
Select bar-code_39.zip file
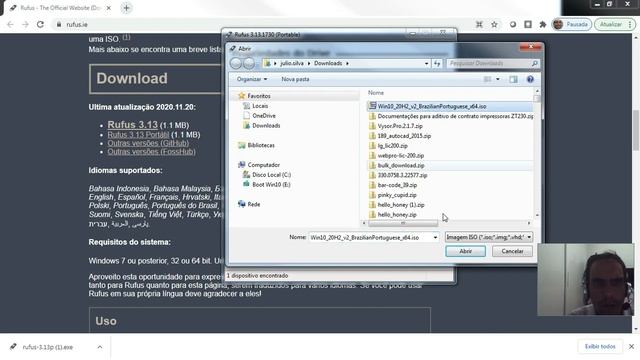coord(397,185)
